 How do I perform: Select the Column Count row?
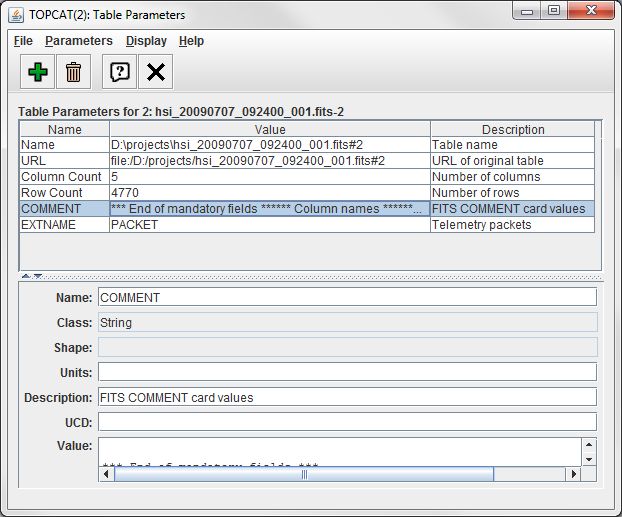coord(307,177)
